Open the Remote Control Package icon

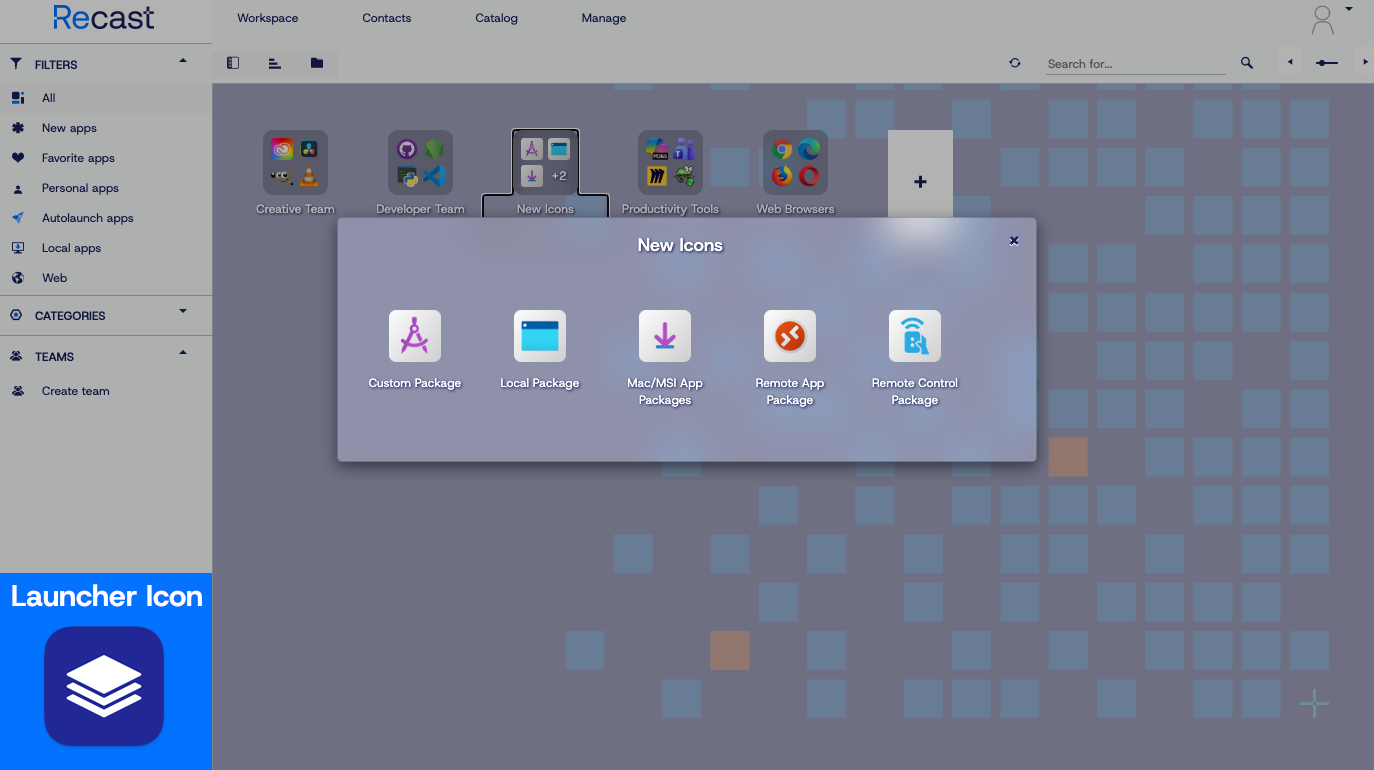(914, 336)
